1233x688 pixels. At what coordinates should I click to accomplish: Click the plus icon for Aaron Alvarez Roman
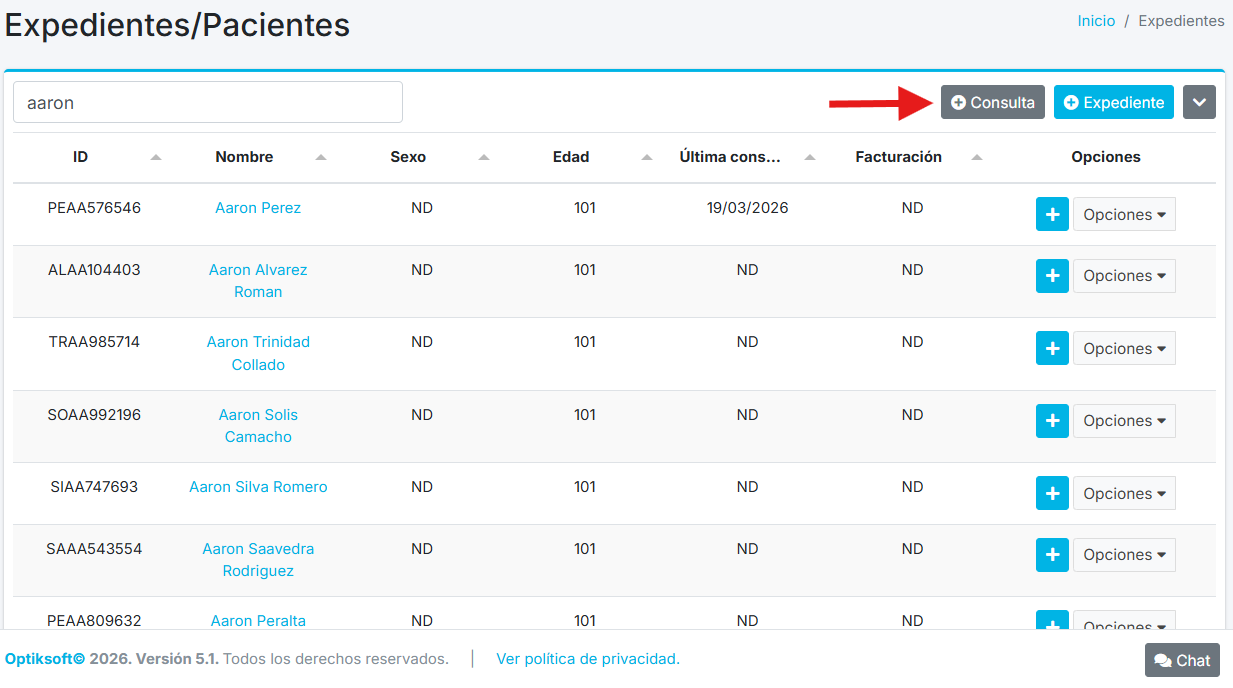coord(1052,276)
